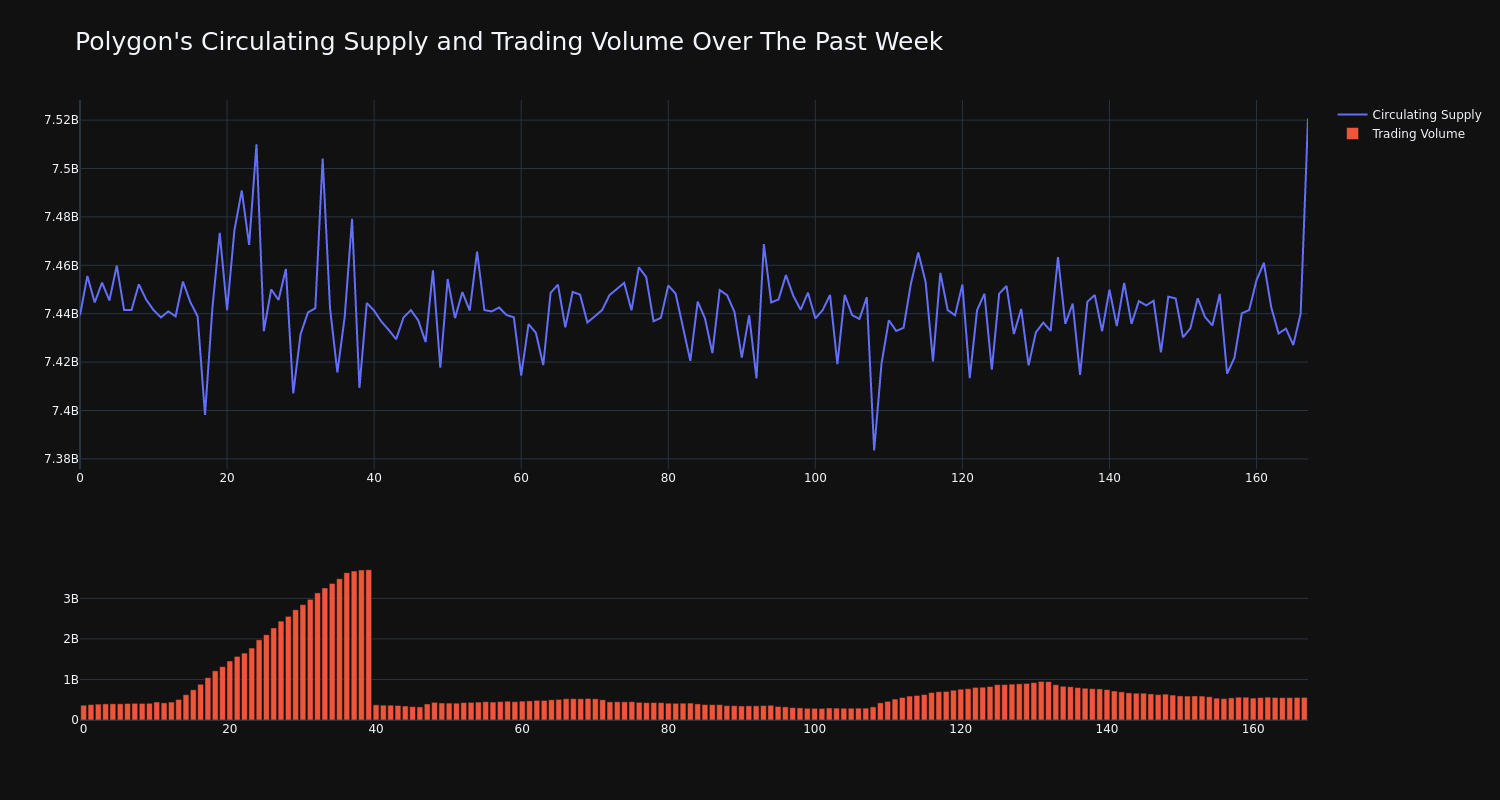Click x-axis label 140 on supply chart
The width and height of the screenshot is (1500, 800).
tap(1109, 478)
